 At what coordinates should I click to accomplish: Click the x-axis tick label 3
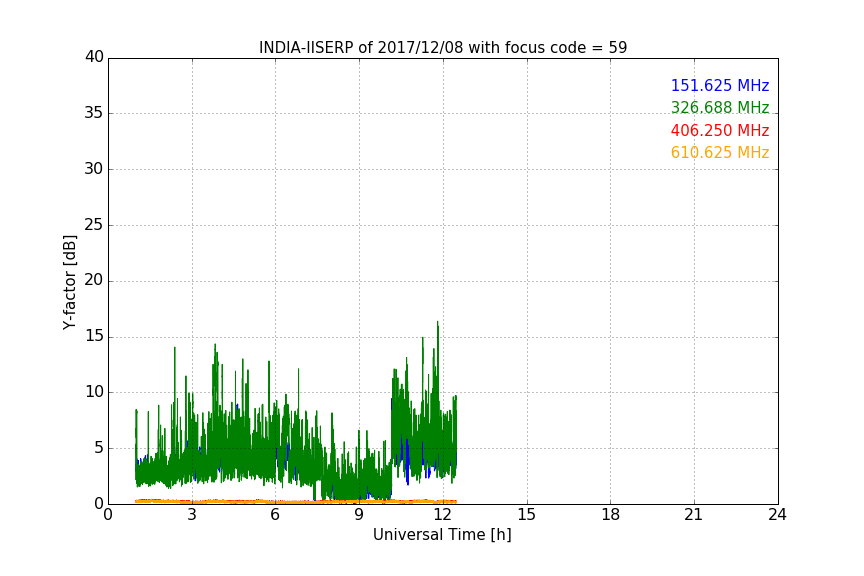coord(192,515)
